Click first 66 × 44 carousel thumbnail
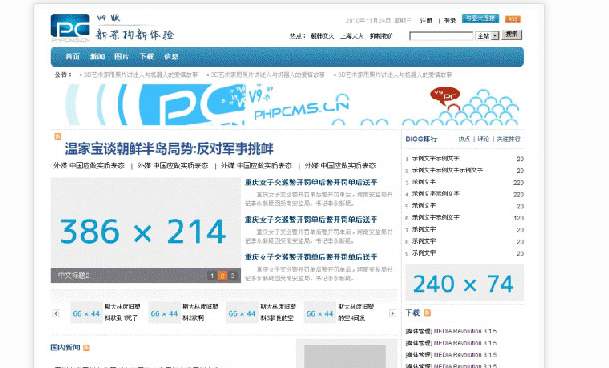Image resolution: width=609 pixels, height=368 pixels. point(86,313)
